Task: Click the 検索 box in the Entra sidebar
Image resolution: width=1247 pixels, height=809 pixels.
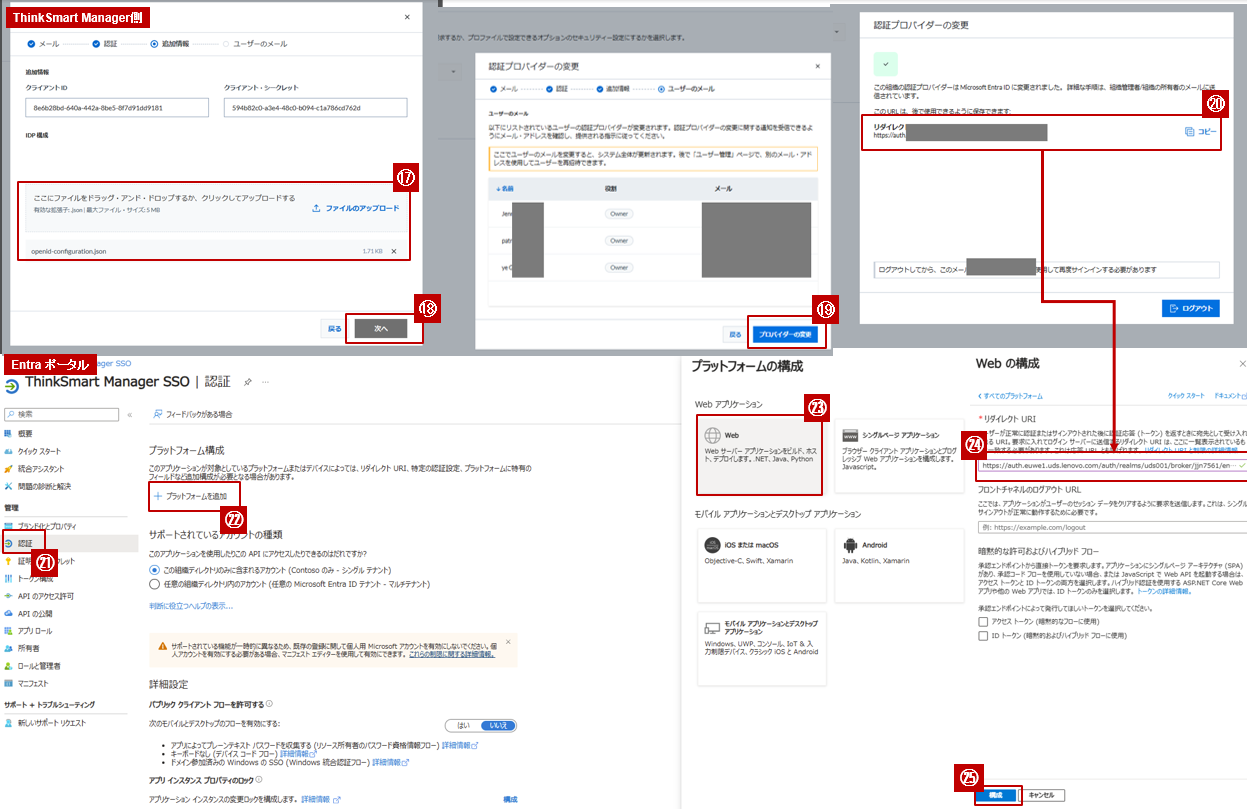Action: [x=61, y=413]
